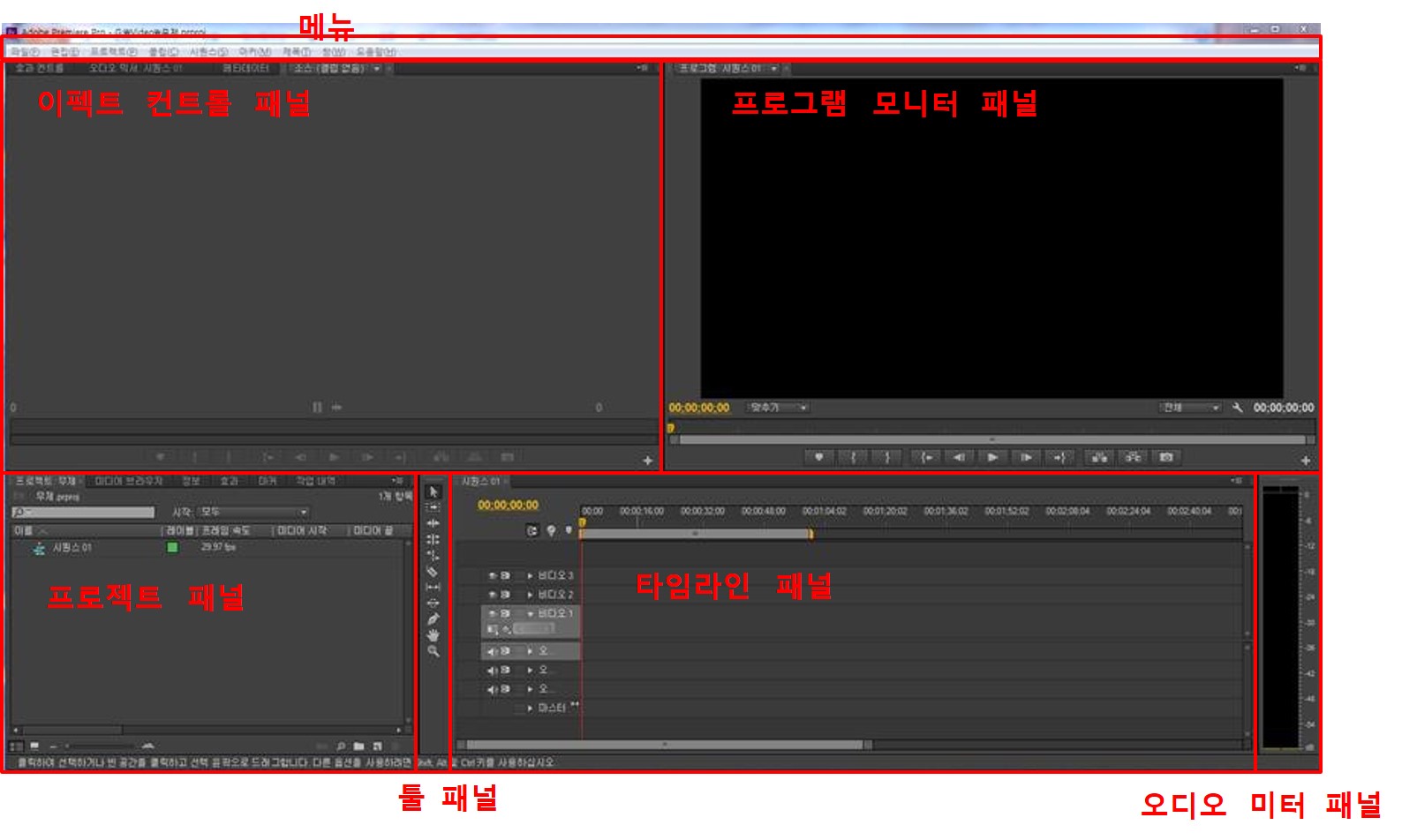Open Program Monitor settings wrench icon

1238,408
